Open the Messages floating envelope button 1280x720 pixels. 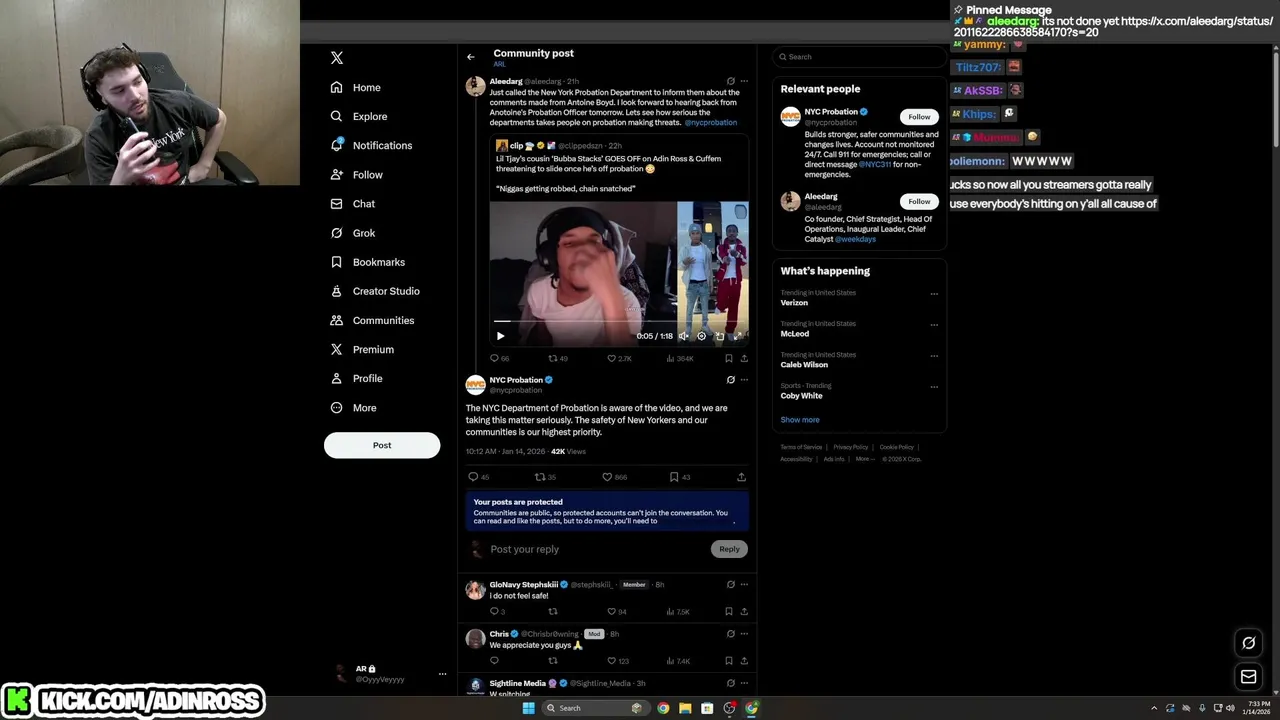[x=1248, y=677]
